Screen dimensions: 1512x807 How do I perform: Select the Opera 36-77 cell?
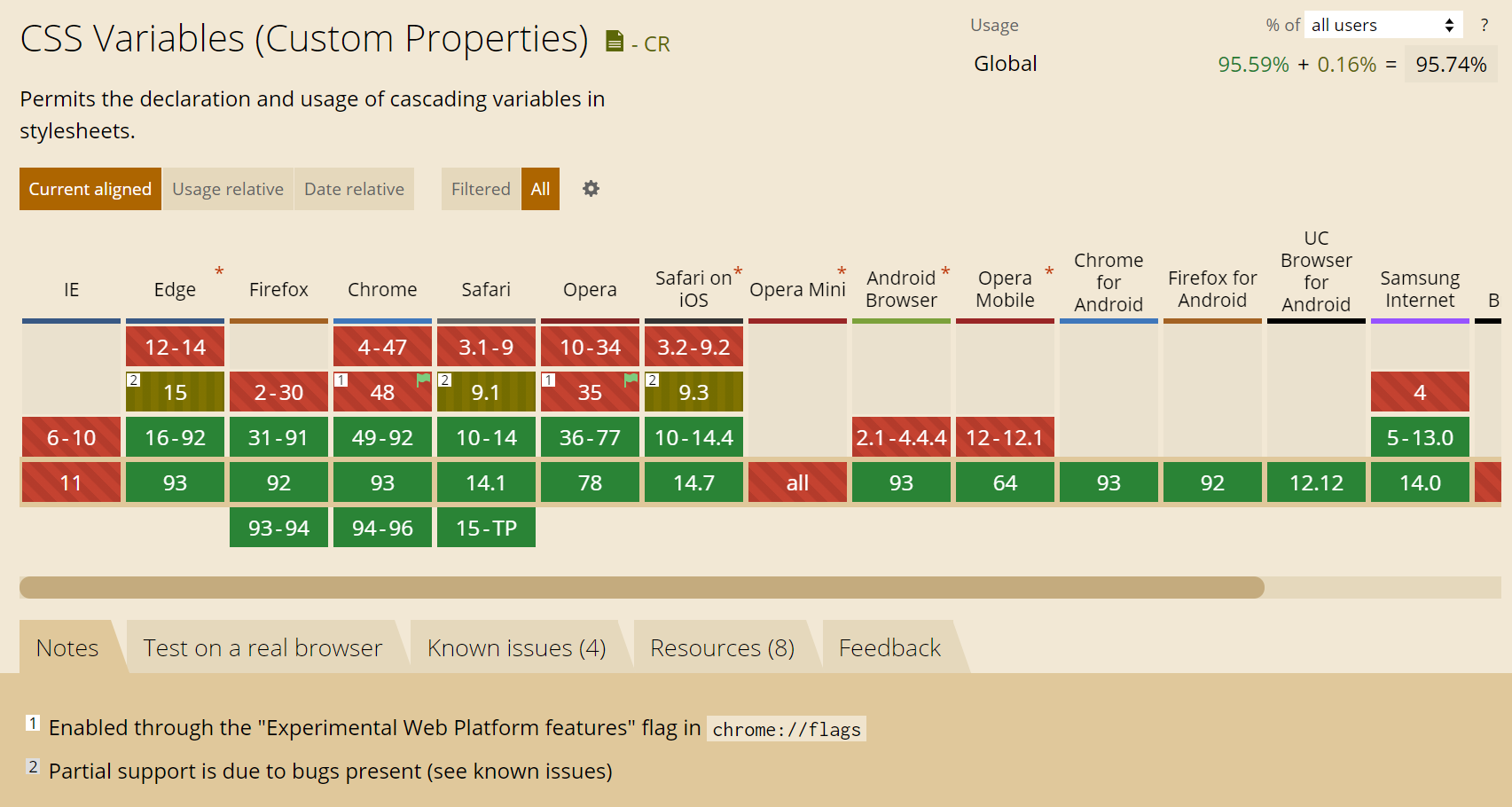pyautogui.click(x=590, y=437)
